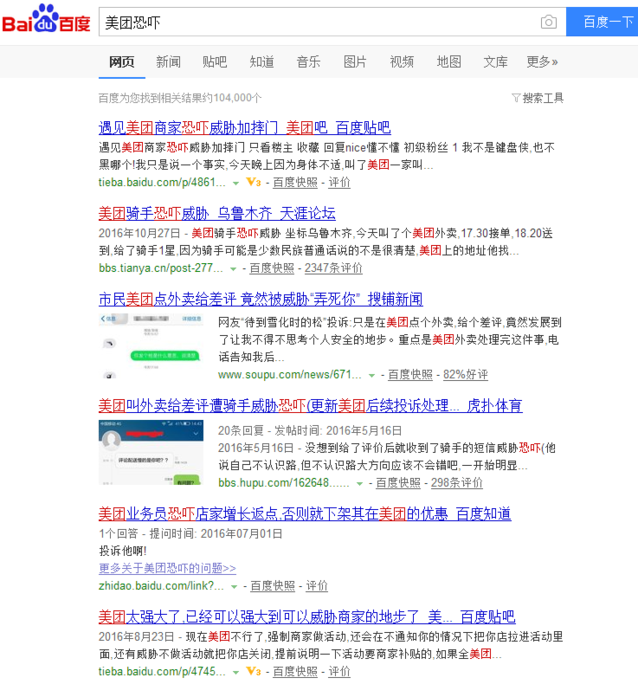
Task: Click URL www.soupu.com/news/671...
Action: (x=290, y=374)
